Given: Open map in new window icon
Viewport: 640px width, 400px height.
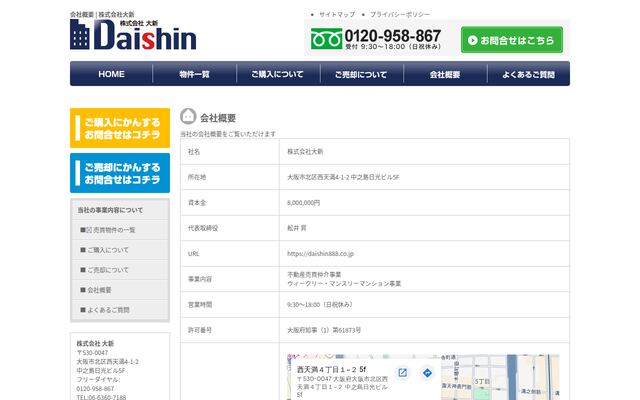Looking at the screenshot, I should (402, 373).
